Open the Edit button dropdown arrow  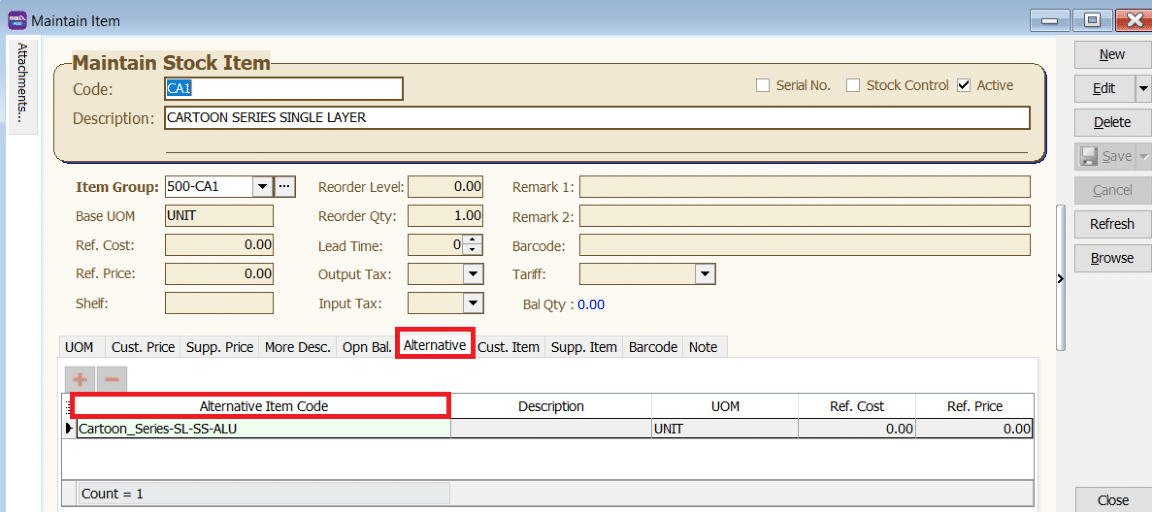pyautogui.click(x=1143, y=88)
